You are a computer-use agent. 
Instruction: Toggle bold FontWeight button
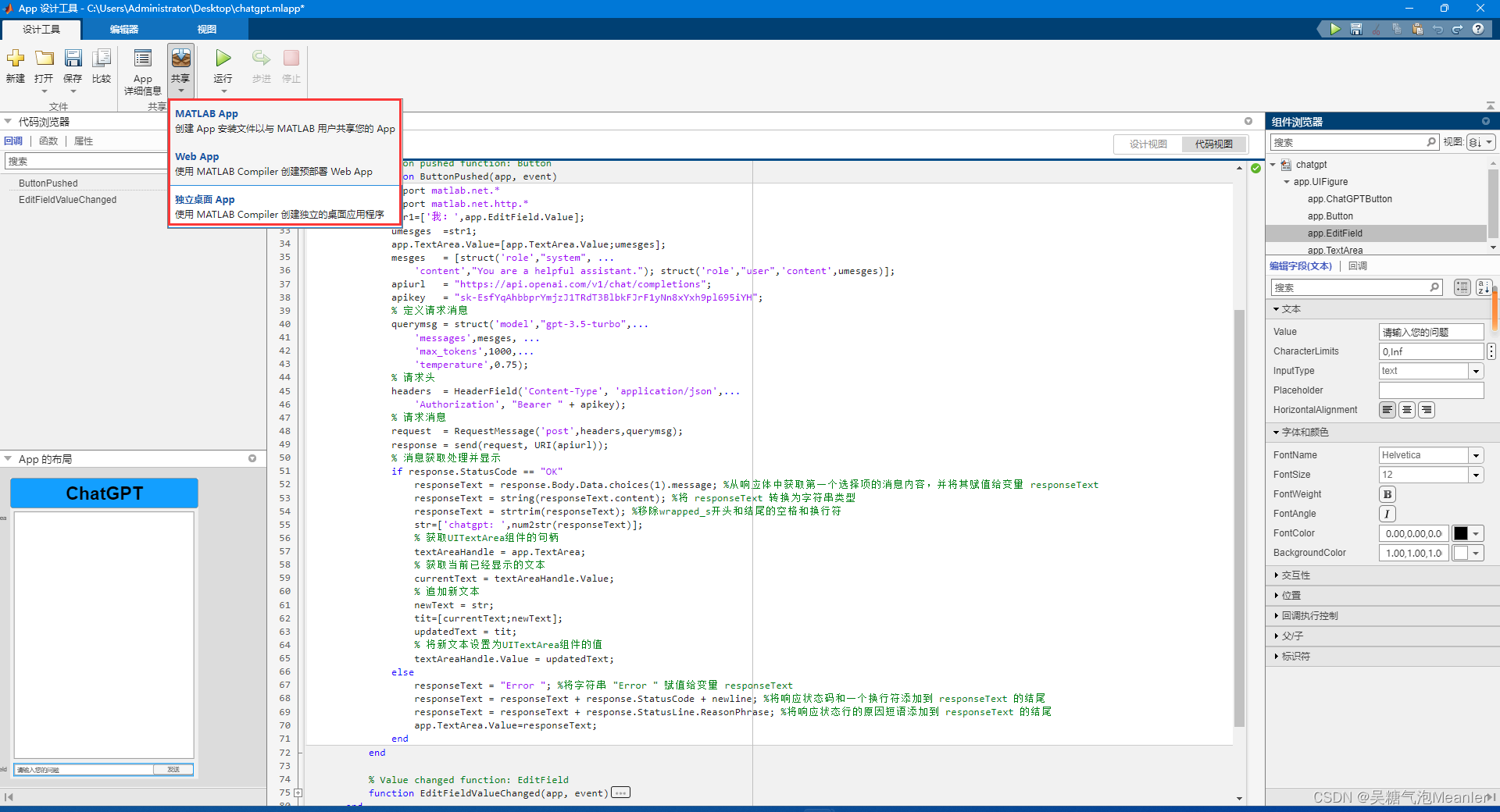click(x=1387, y=494)
